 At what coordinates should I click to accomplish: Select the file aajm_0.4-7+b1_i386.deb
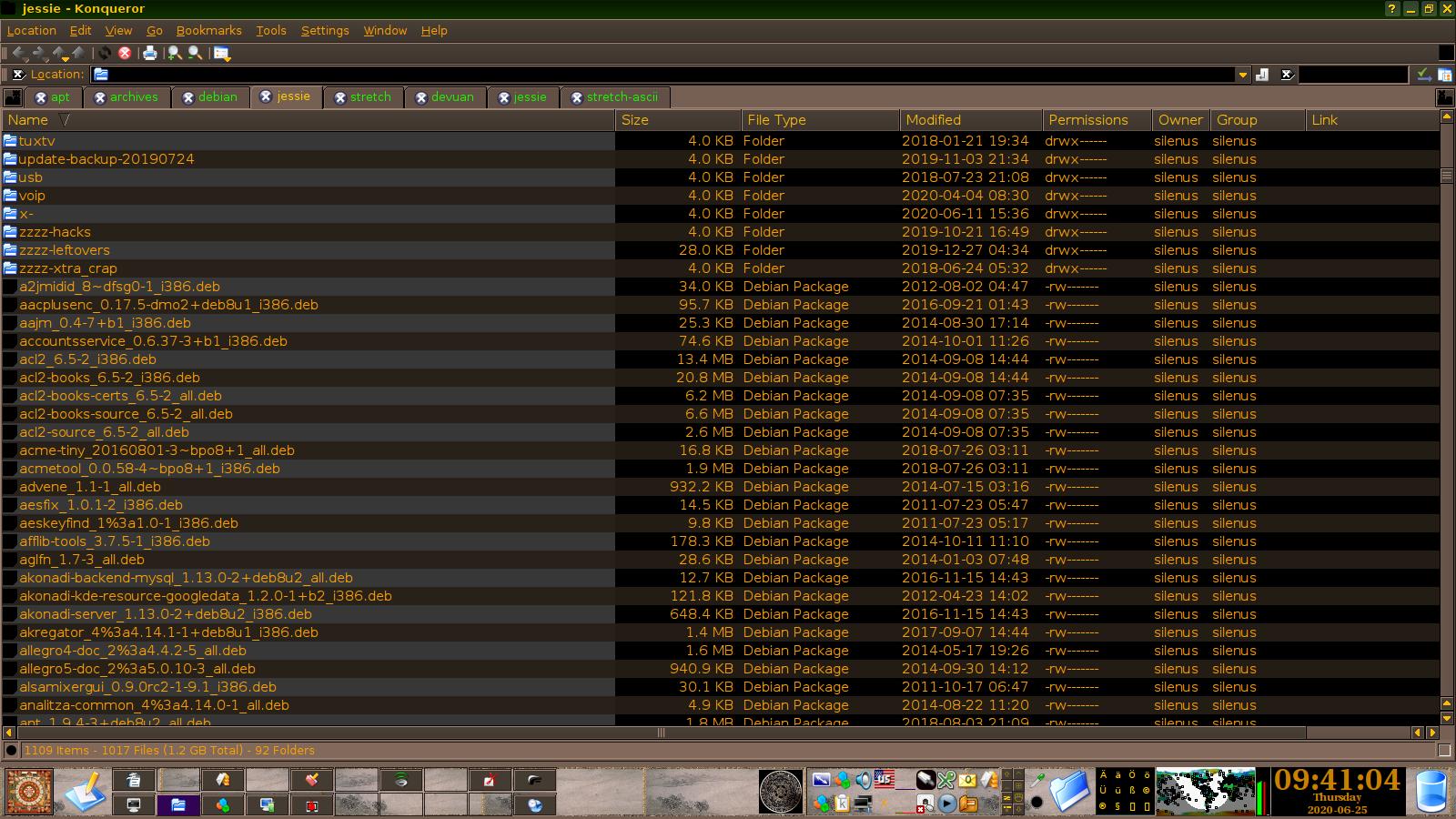[x=105, y=323]
